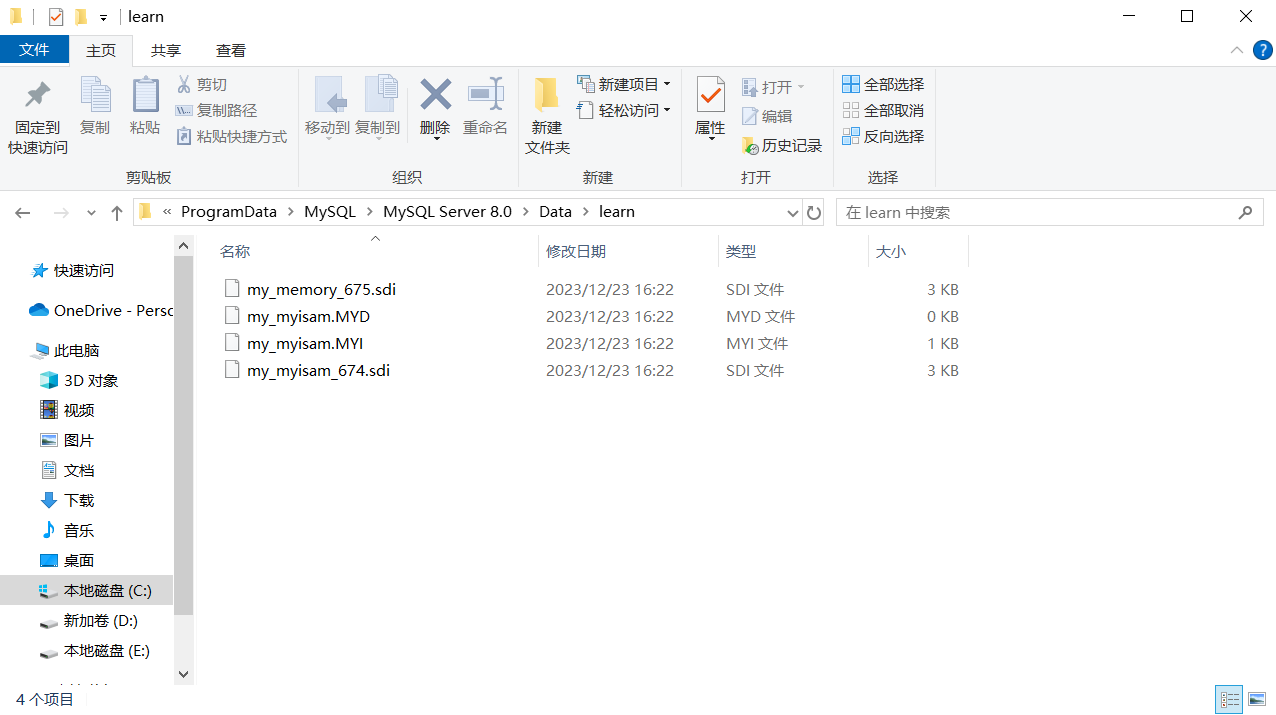Click the 复制到 ribbon button
The height and width of the screenshot is (715, 1276).
[378, 108]
